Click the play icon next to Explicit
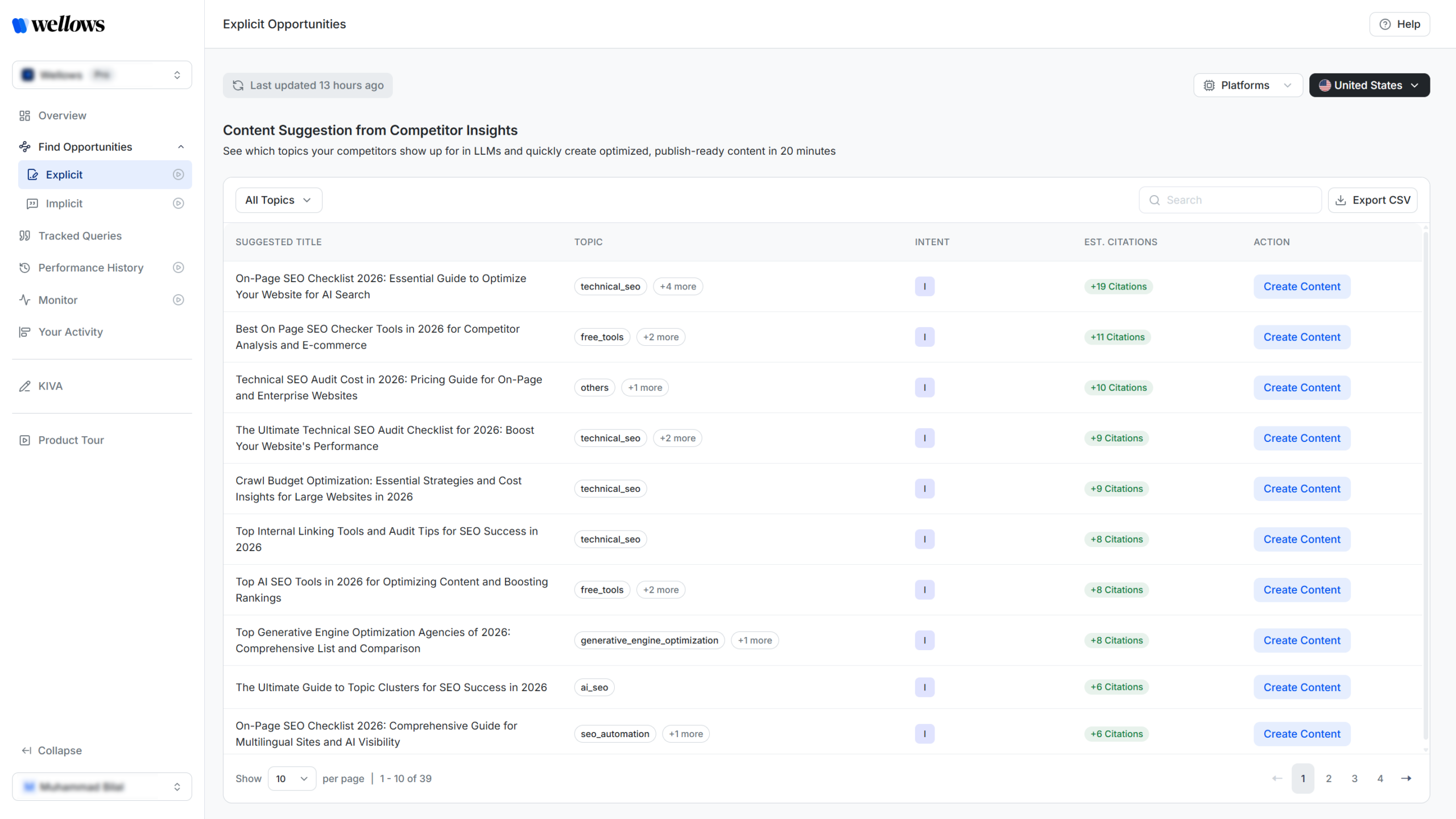This screenshot has width=1456, height=819. 178,175
